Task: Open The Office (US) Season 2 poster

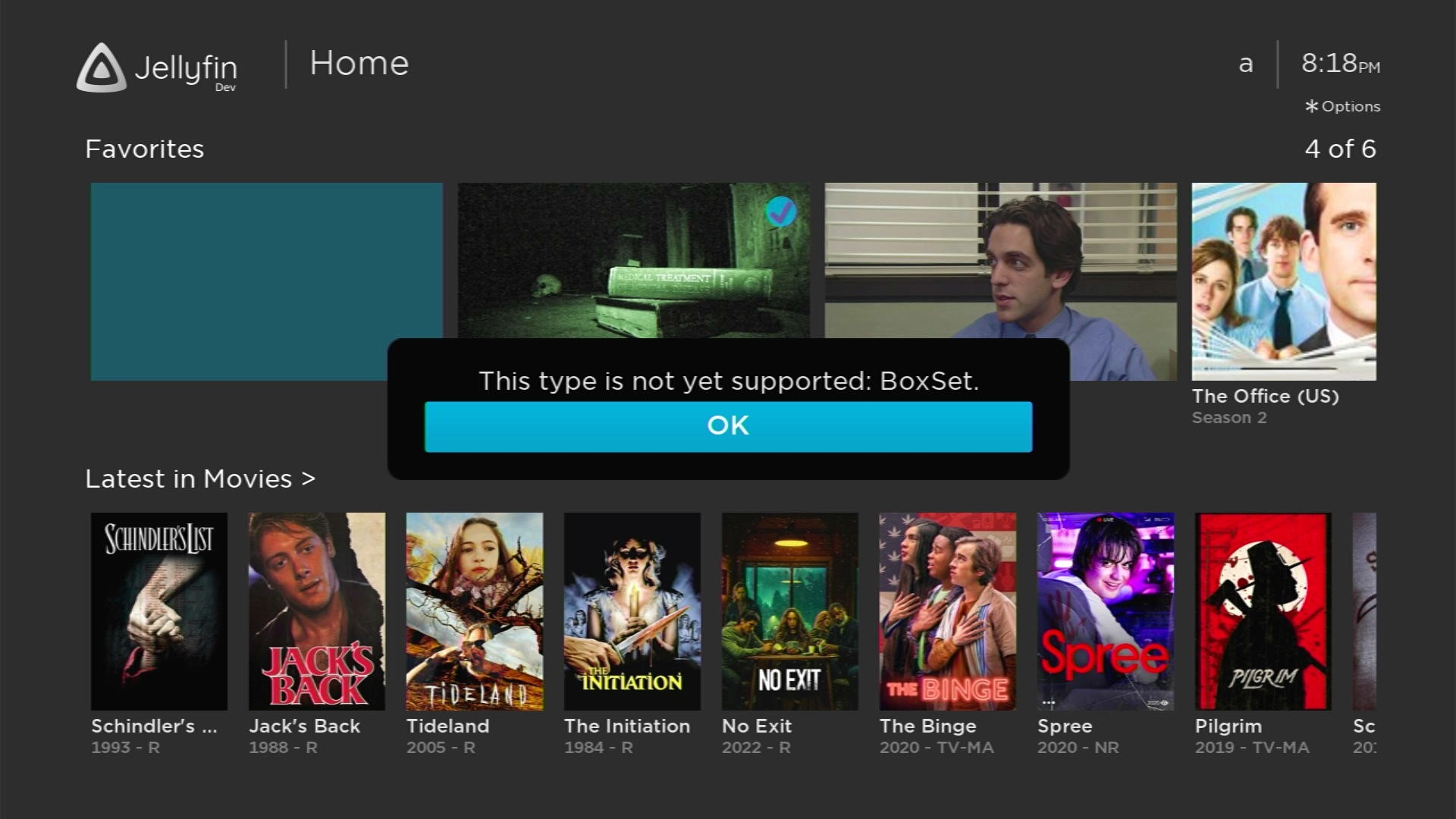Action: point(1284,281)
